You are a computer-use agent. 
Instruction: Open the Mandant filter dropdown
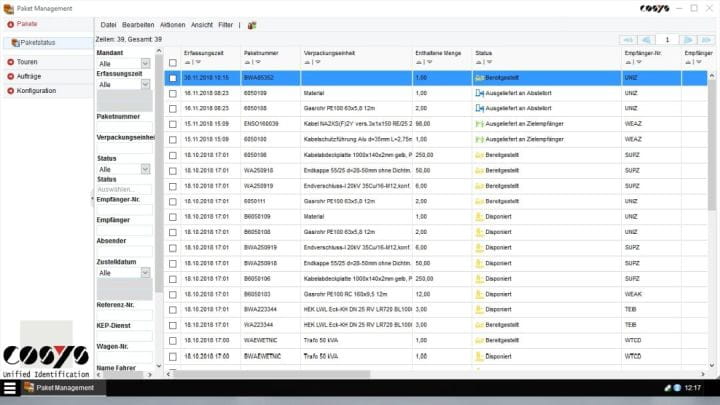(145, 63)
